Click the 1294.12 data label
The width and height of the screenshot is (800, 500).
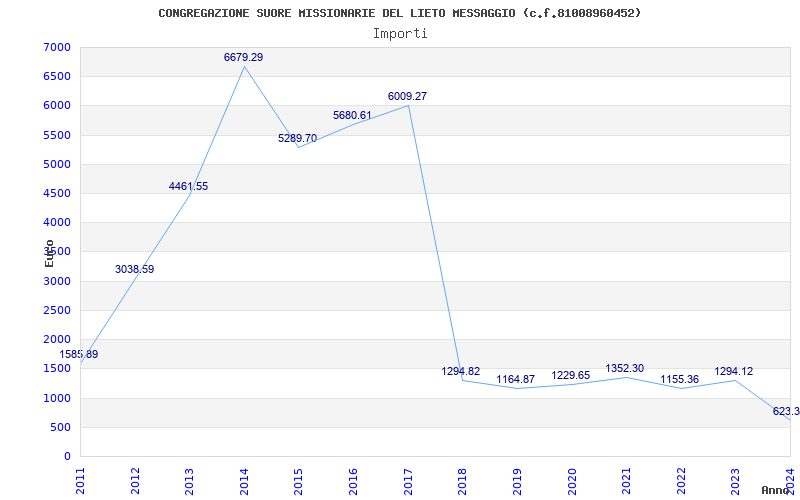(734, 371)
